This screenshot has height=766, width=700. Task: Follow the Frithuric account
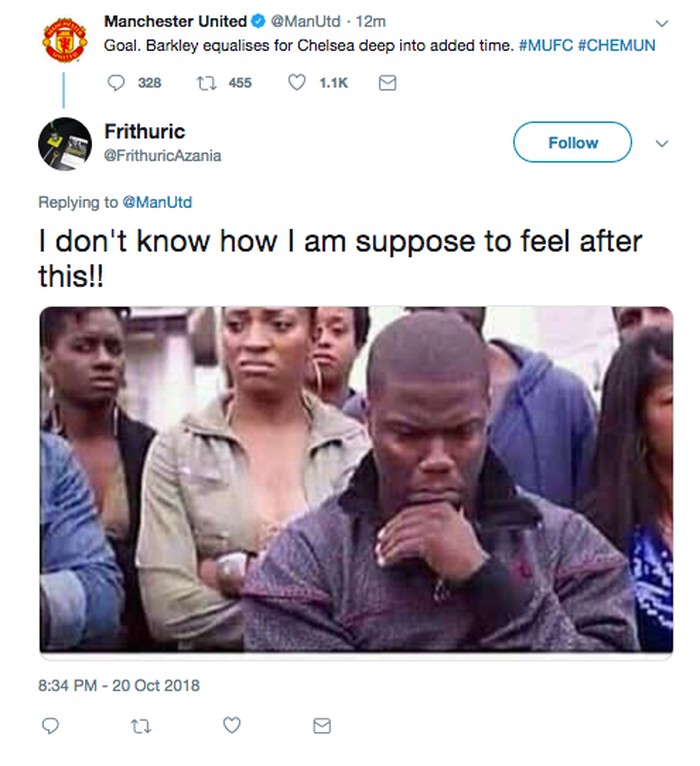[572, 142]
